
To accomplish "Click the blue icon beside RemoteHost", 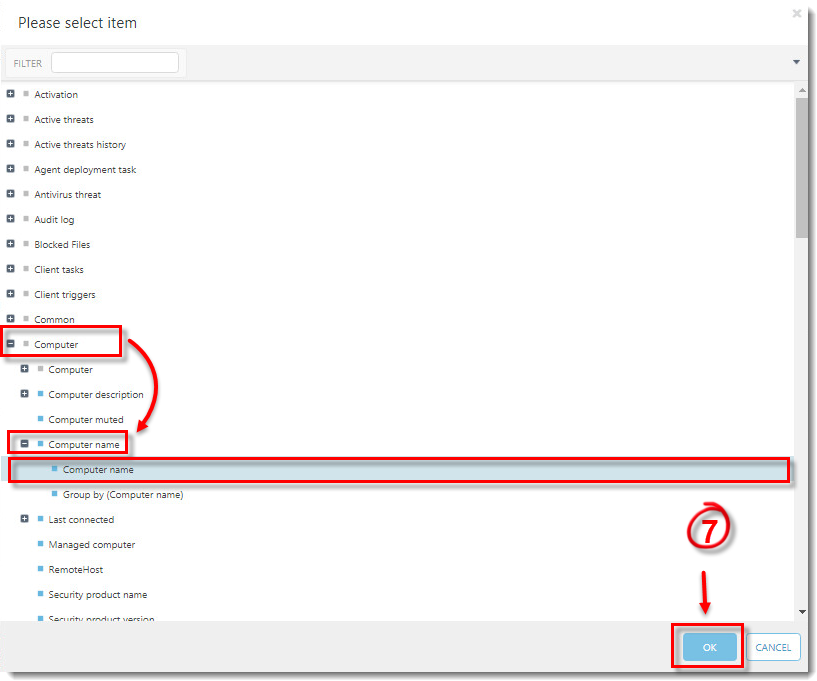I will (40, 568).
